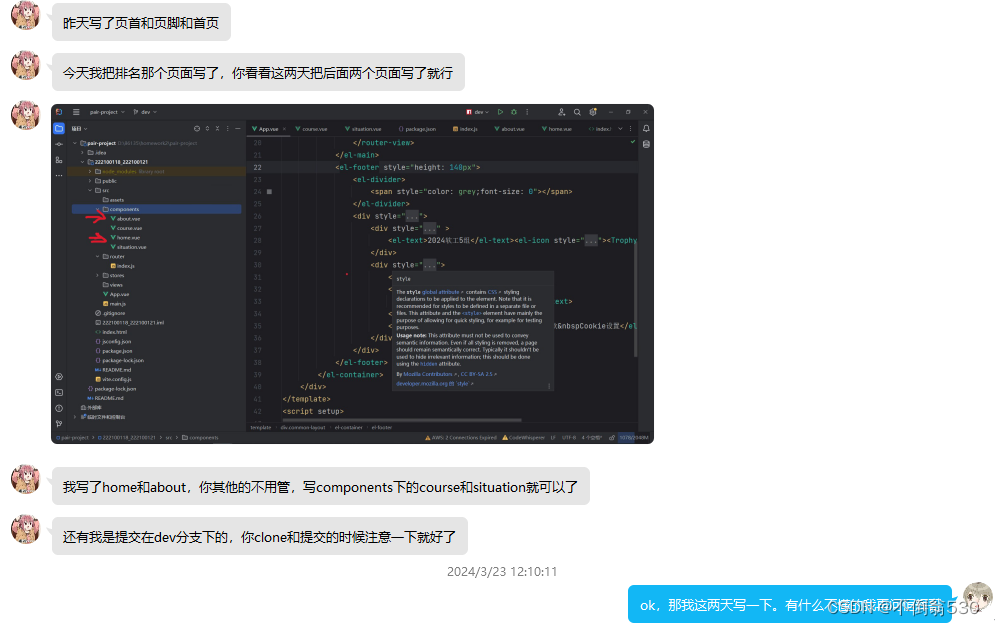This screenshot has height=626, width=995.
Task: Click the timestamp 2024/3/23 12:10:11
Action: [x=502, y=572]
